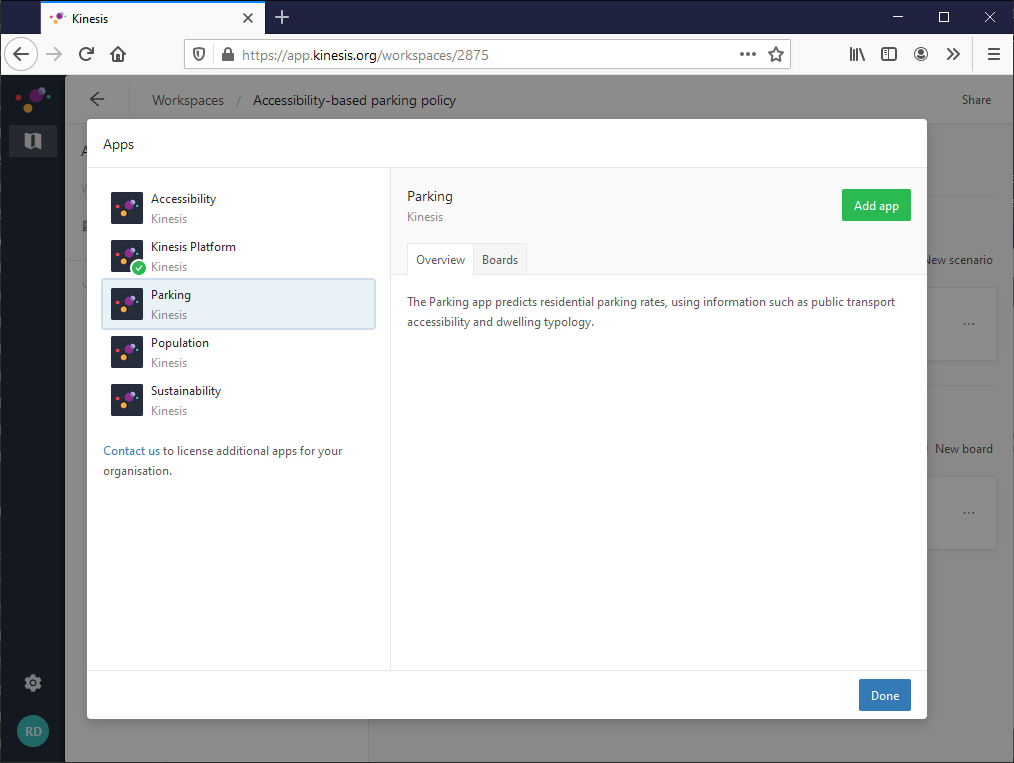Click the Population app name
The height and width of the screenshot is (763, 1014).
180,343
